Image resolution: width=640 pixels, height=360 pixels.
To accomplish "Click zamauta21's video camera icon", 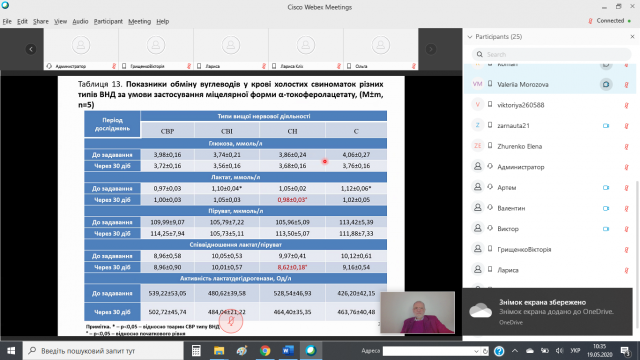I will pyautogui.click(x=606, y=126).
